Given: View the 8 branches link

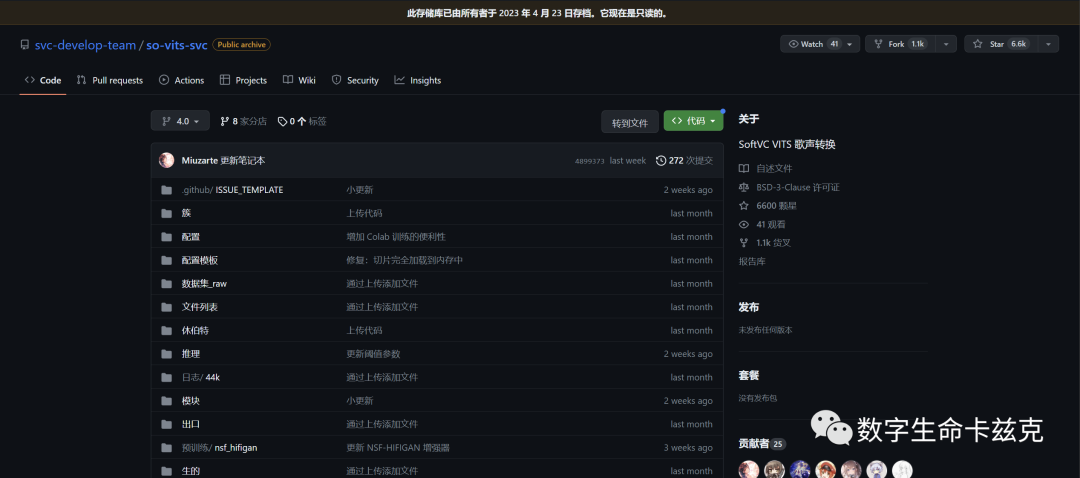Looking at the screenshot, I should click(x=243, y=121).
